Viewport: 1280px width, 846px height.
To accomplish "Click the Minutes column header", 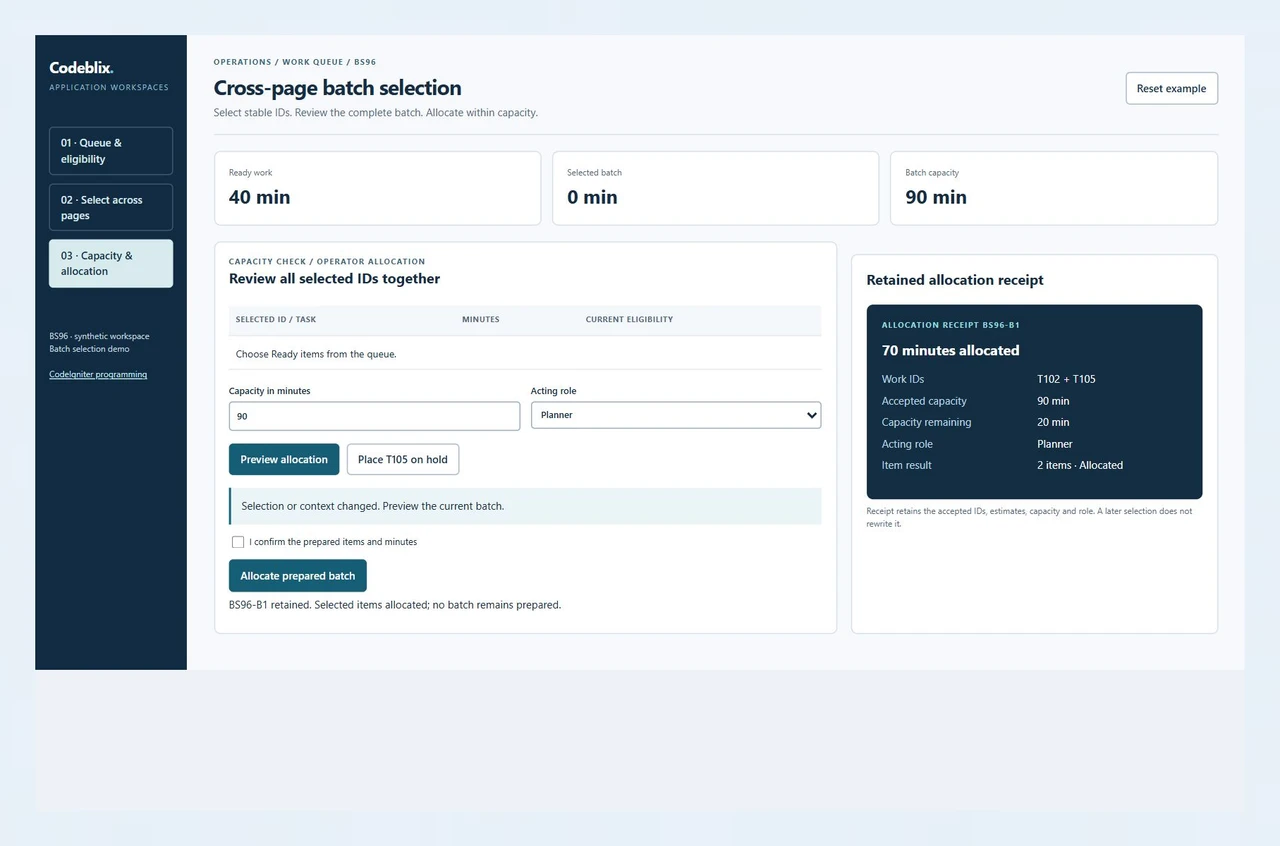I will [481, 320].
